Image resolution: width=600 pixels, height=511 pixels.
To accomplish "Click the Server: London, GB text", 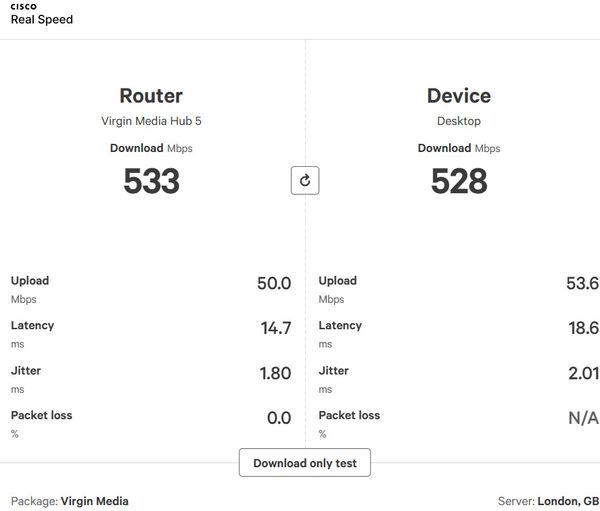I will (x=548, y=501).
